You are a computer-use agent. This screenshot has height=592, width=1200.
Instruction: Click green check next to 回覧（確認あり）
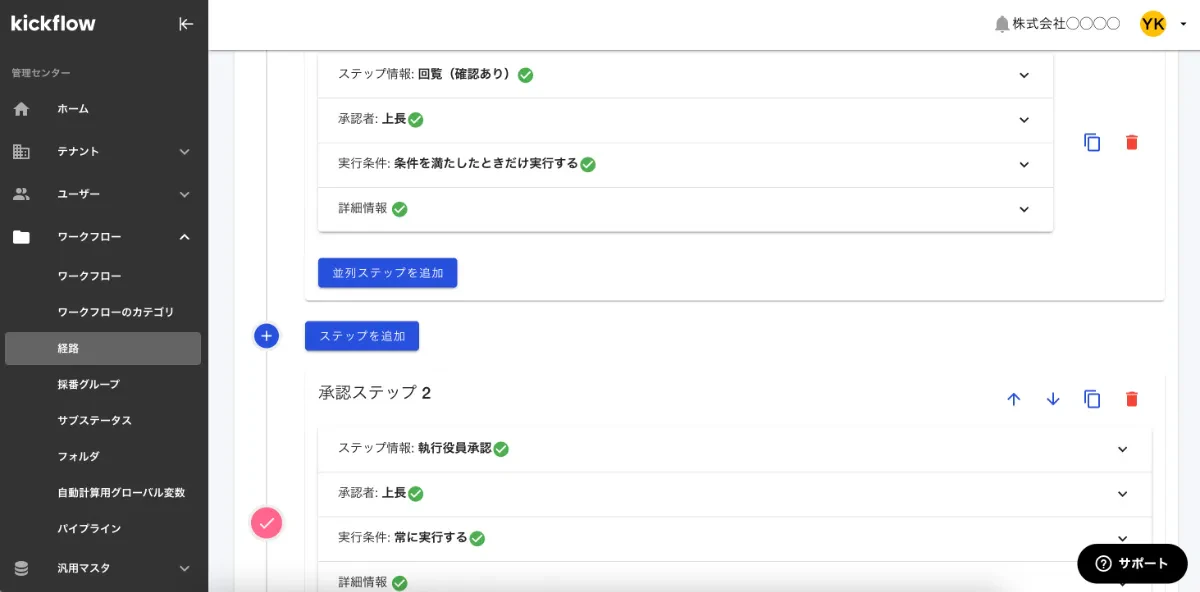[525, 75]
